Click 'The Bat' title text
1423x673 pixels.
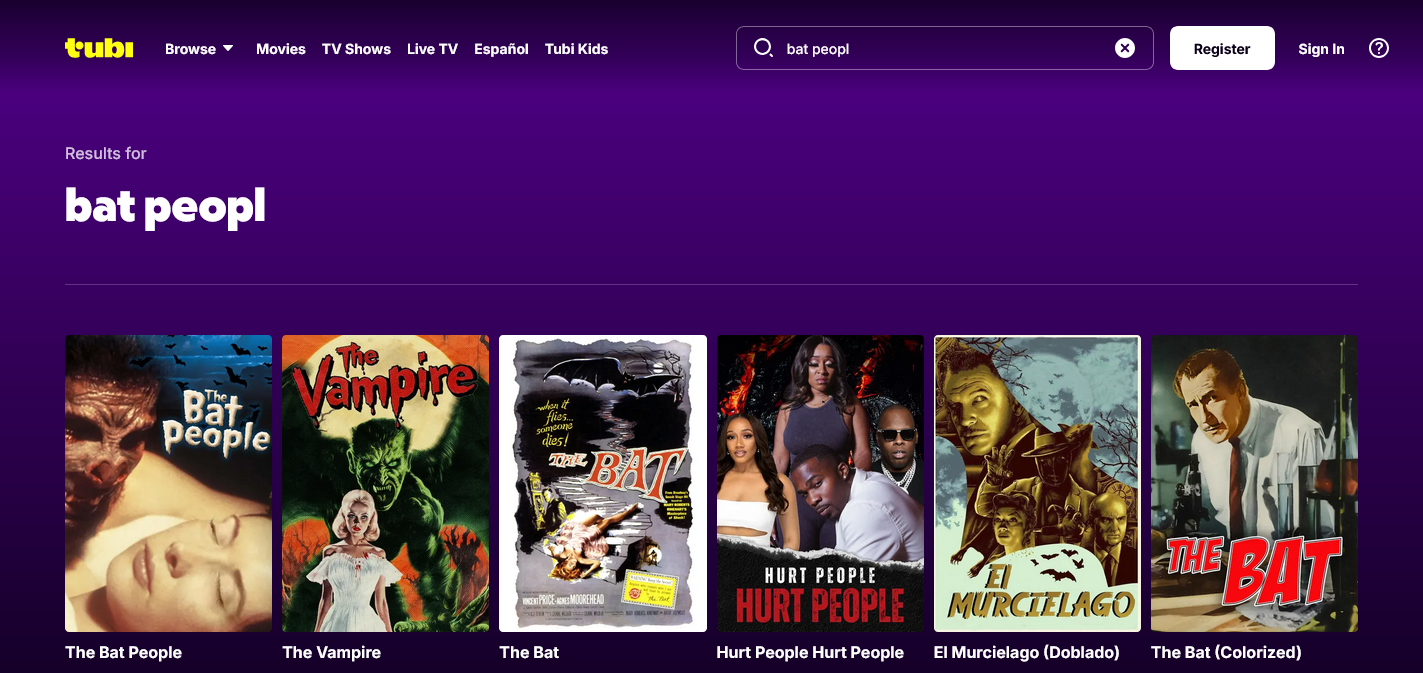(529, 652)
